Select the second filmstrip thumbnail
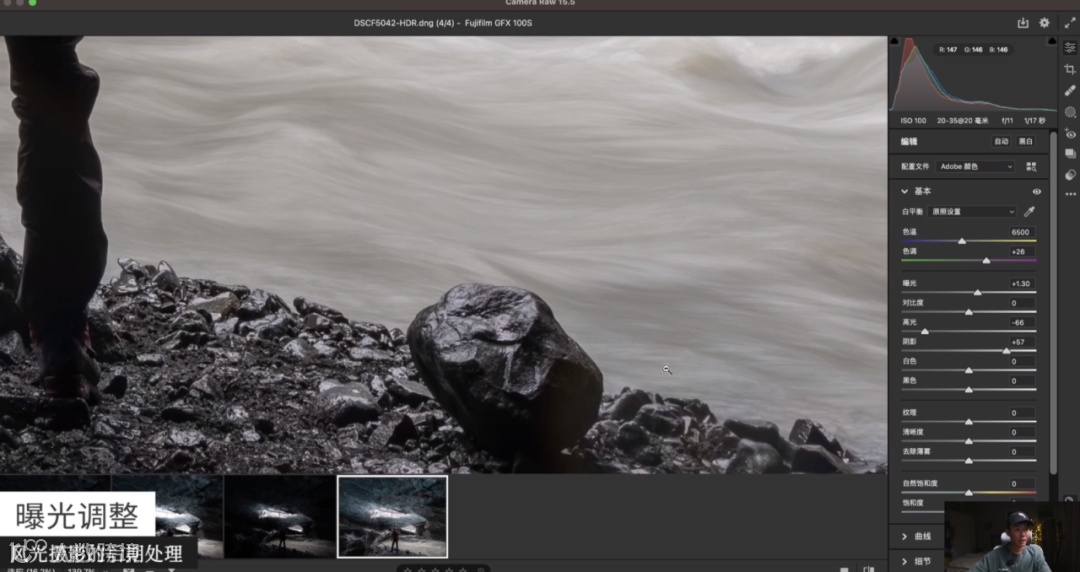1080x572 pixels. point(167,516)
